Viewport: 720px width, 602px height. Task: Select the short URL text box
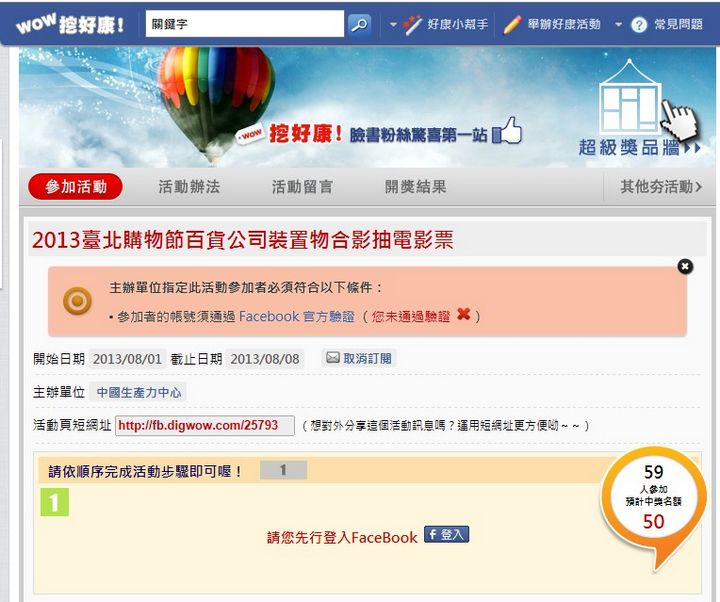(205, 425)
